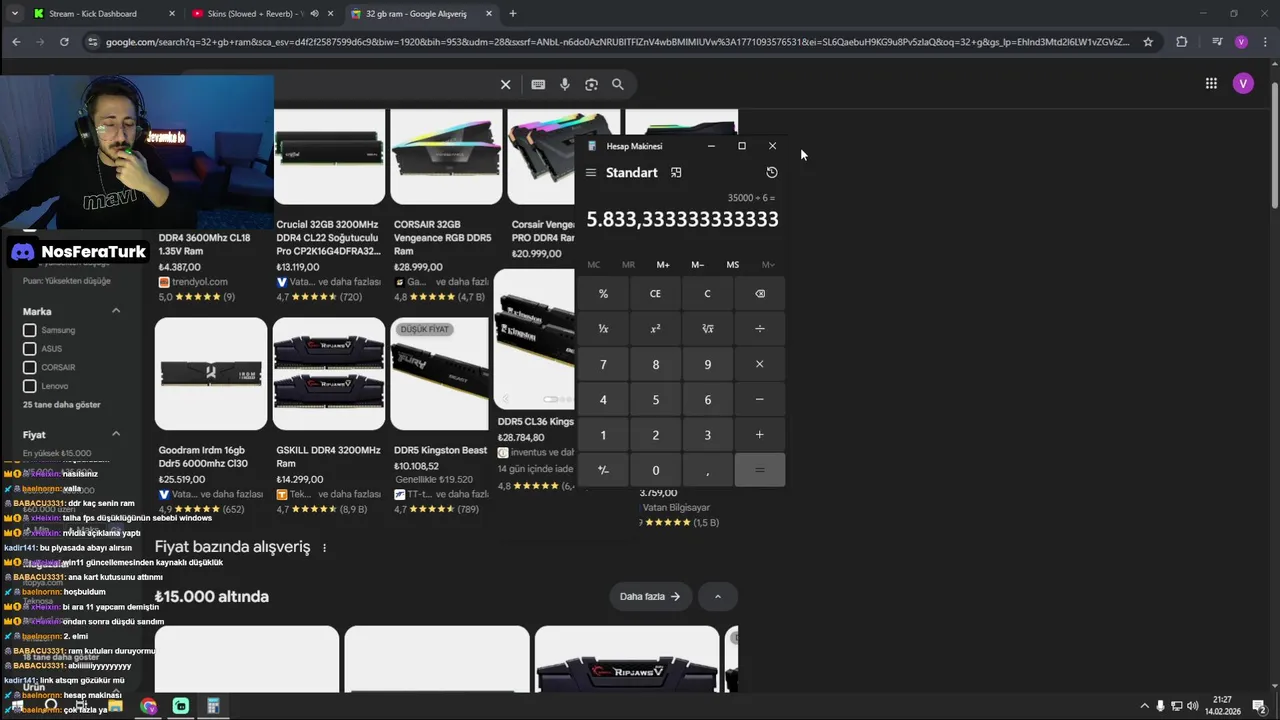Click the Google search magnifier icon
The image size is (1280, 720).
618,85
